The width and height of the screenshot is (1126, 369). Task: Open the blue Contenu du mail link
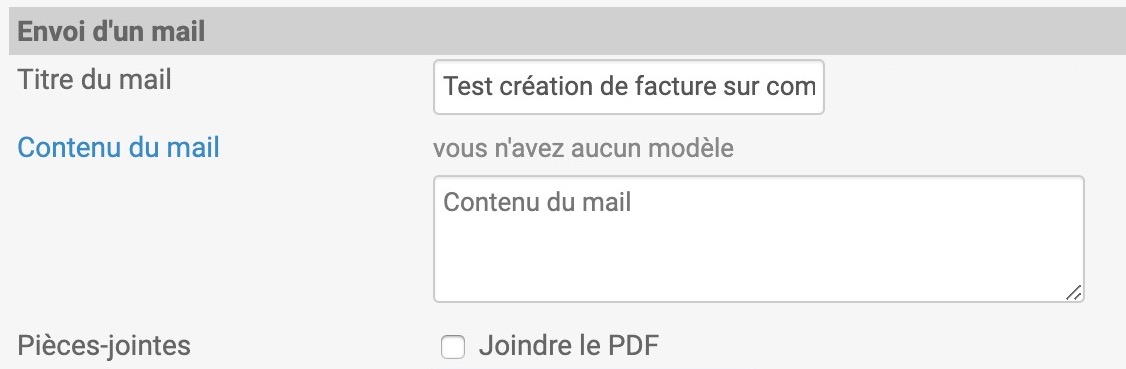click(118, 147)
